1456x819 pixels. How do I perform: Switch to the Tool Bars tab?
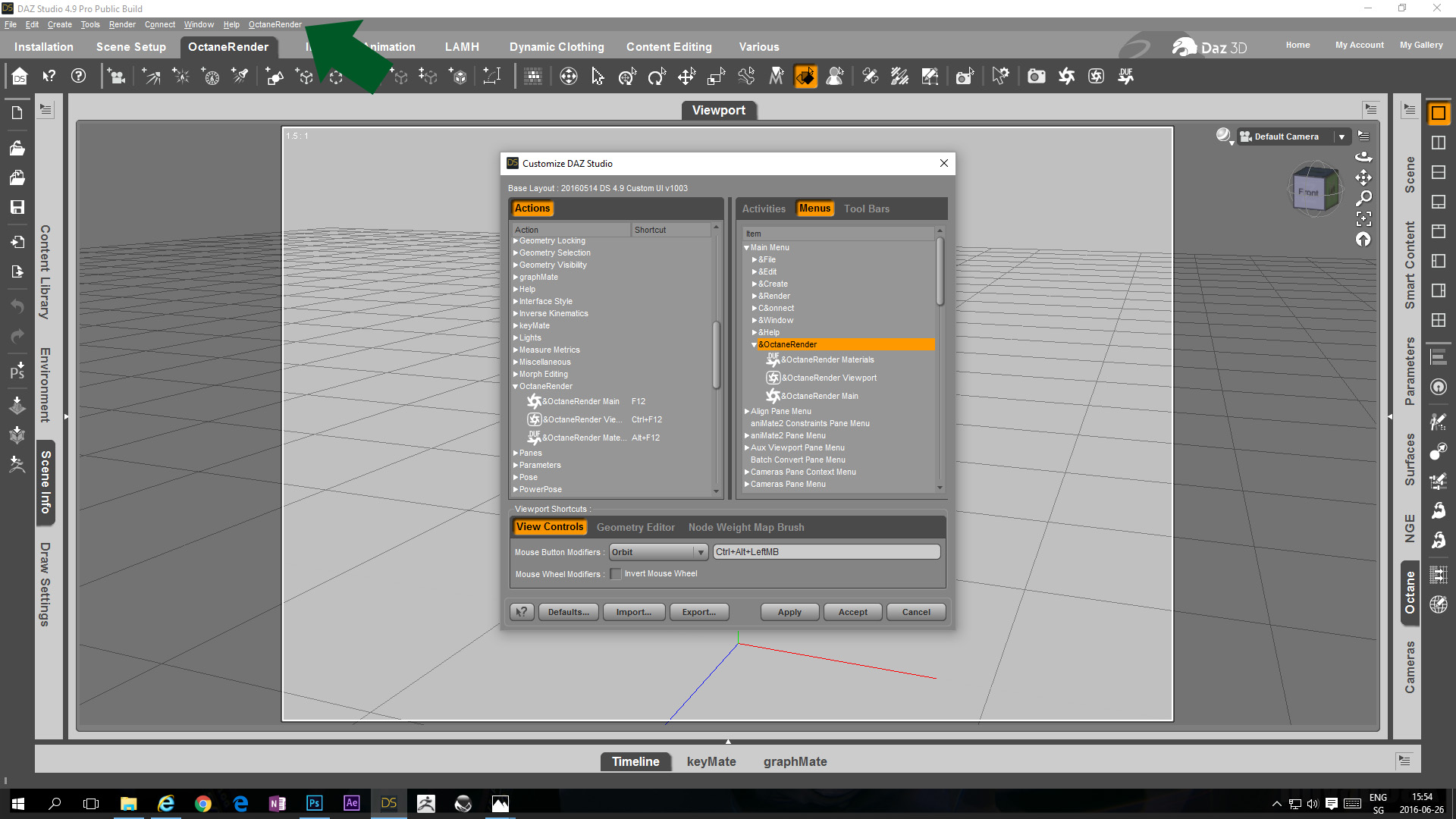pyautogui.click(x=867, y=209)
